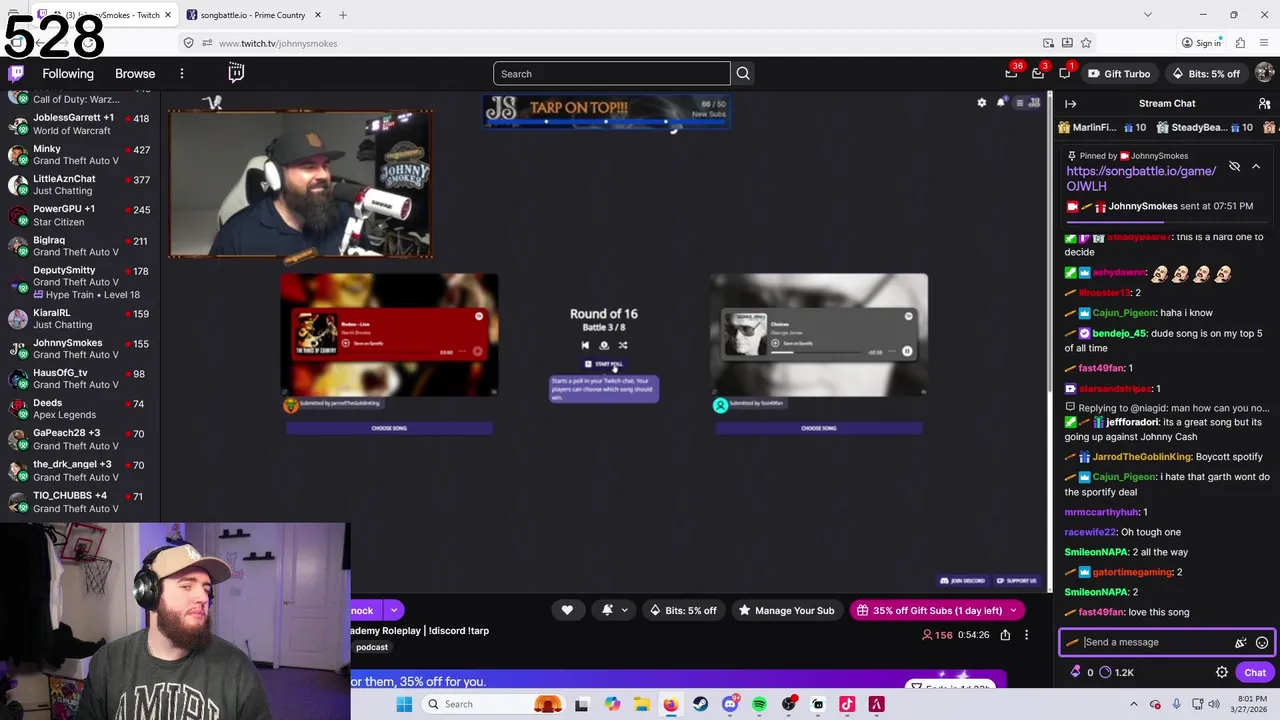The image size is (1280, 720).
Task: Bookmark this page with the star icon
Action: click(x=1086, y=43)
